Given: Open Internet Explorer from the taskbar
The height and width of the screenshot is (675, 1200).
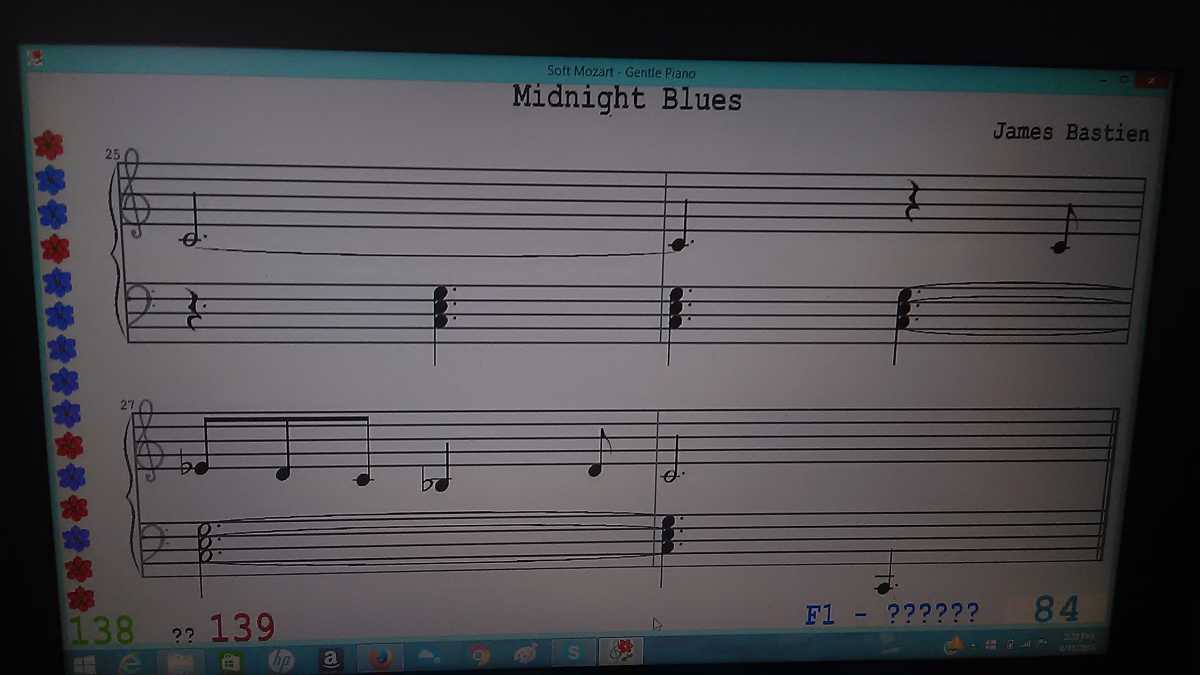Looking at the screenshot, I should 130,663.
